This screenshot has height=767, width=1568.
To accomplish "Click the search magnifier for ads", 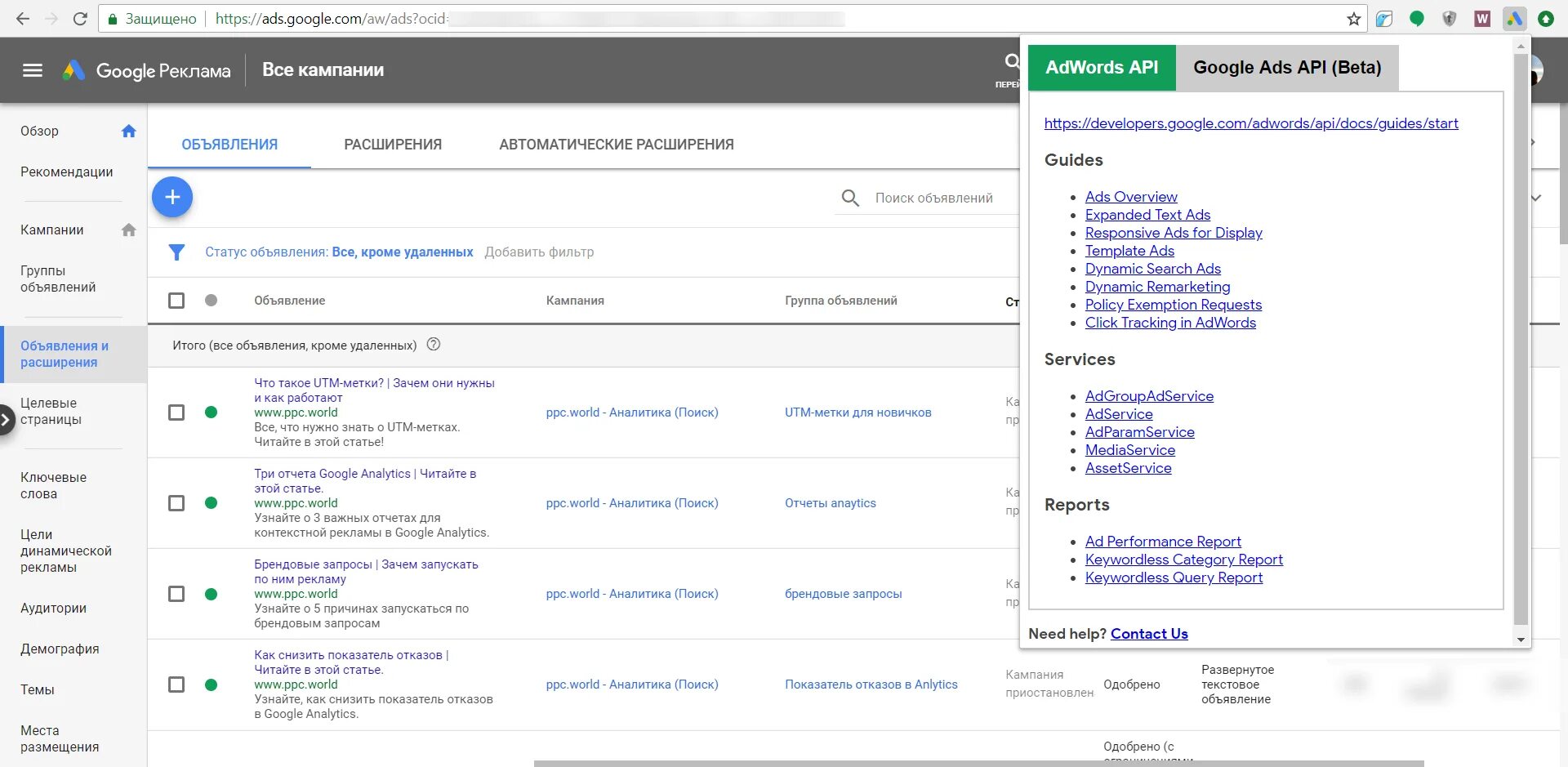I will pyautogui.click(x=850, y=198).
